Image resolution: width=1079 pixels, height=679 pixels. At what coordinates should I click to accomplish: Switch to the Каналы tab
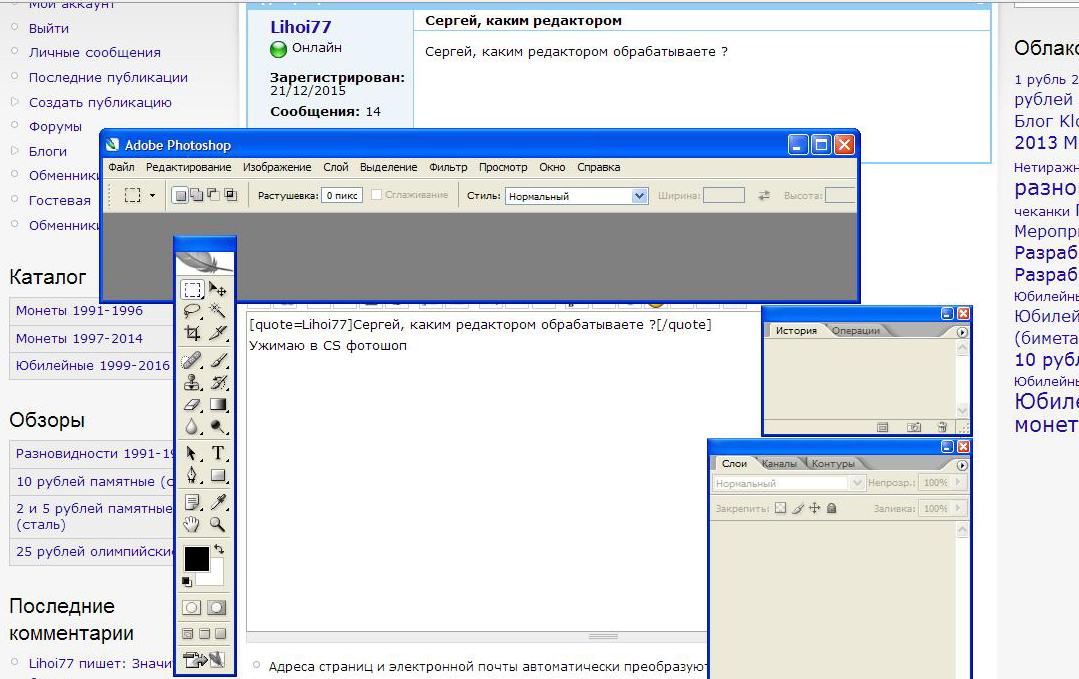click(x=779, y=464)
